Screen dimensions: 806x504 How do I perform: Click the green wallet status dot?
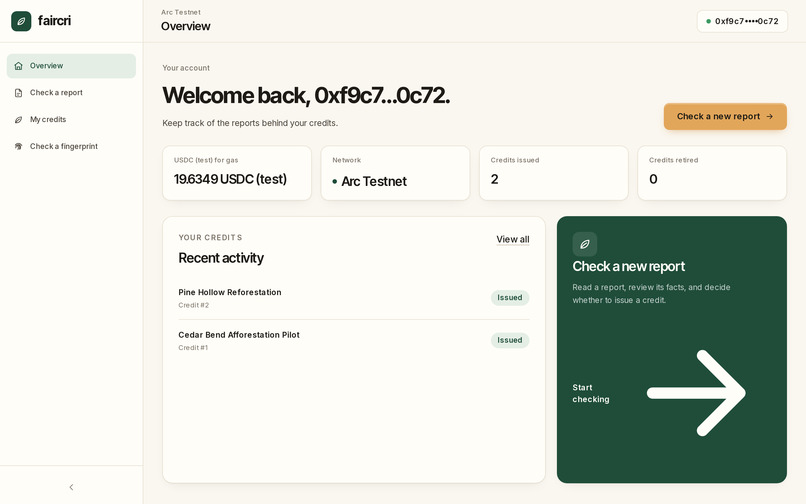coord(708,21)
